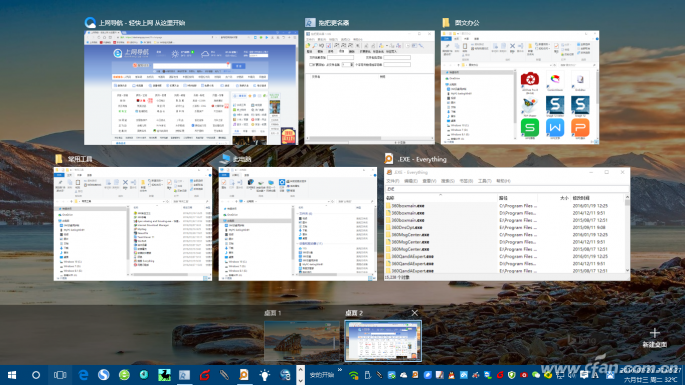Viewport: 685px width, 385px height.
Task: Switch to the 常用工具 folder window
Action: click(x=133, y=224)
